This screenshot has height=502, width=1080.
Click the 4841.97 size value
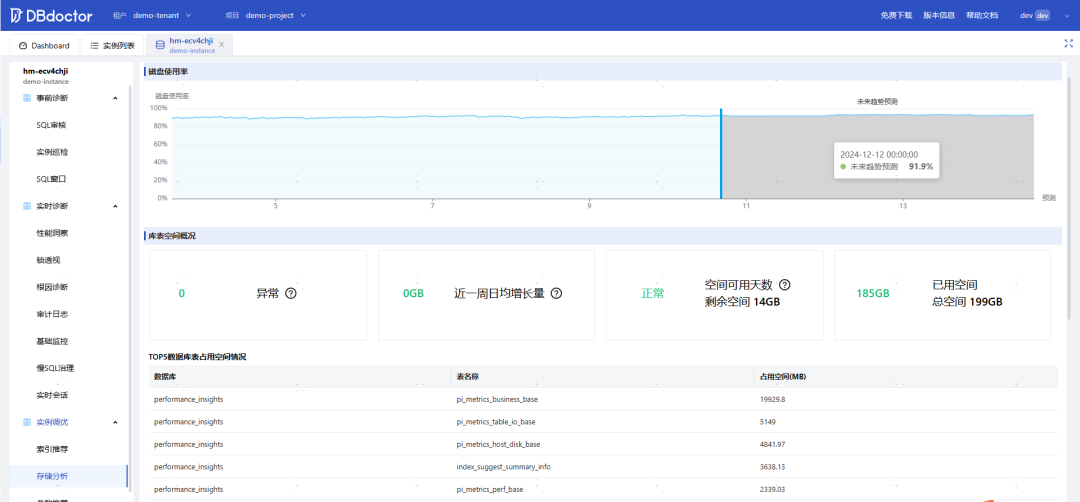point(772,444)
